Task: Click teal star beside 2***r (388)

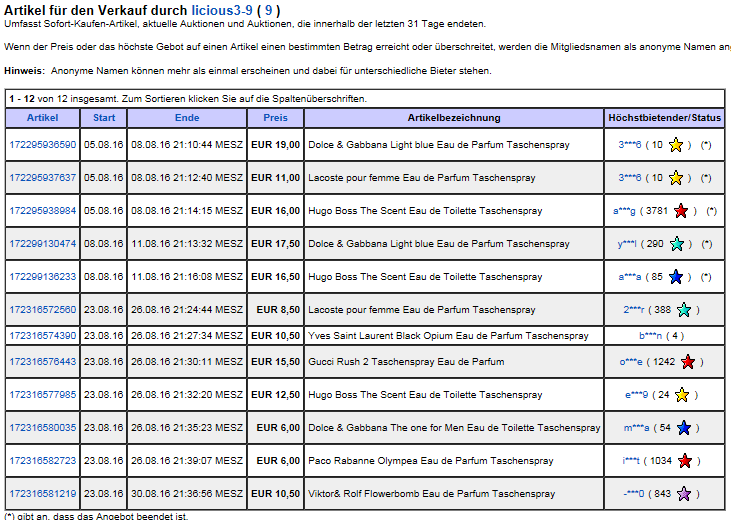Action: pos(684,310)
